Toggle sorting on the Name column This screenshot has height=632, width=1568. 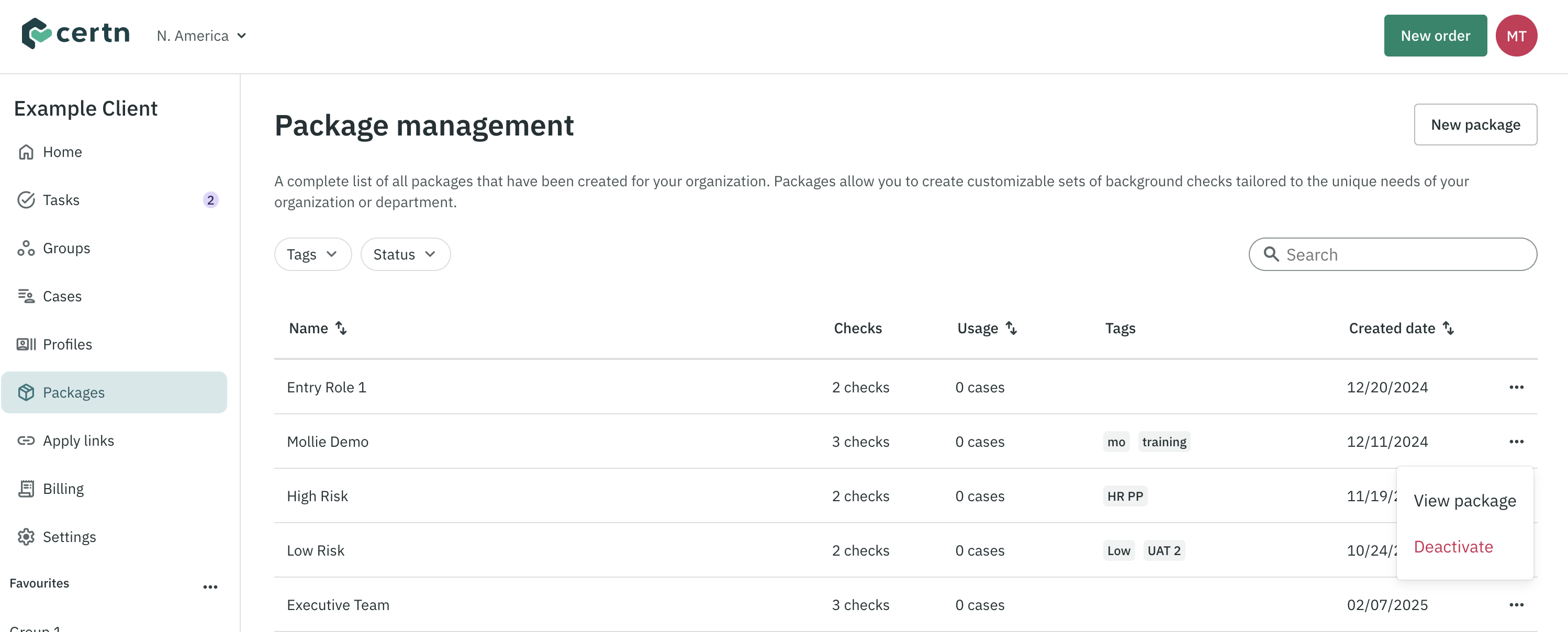point(341,328)
